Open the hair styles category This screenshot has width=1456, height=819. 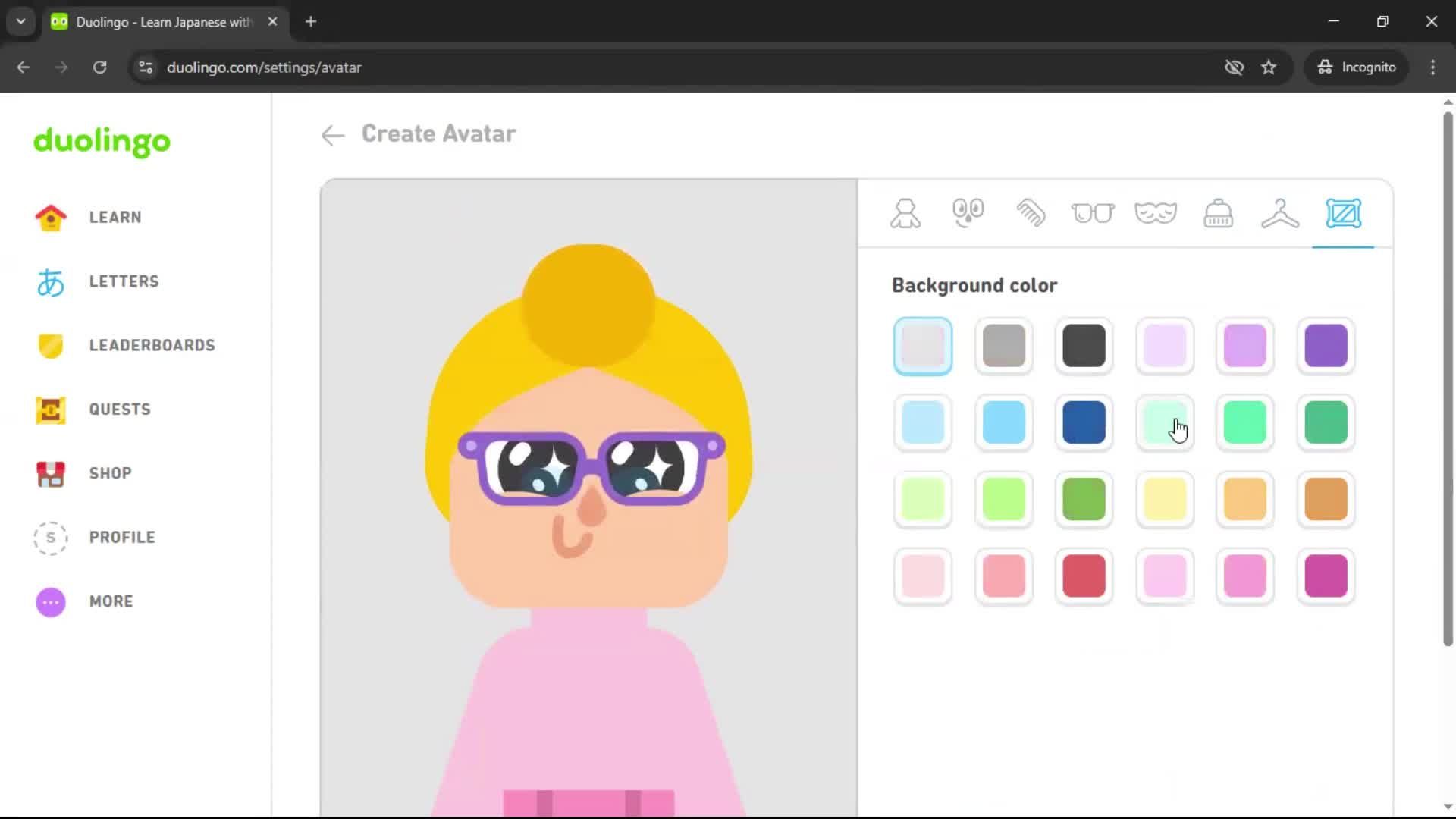1031,213
